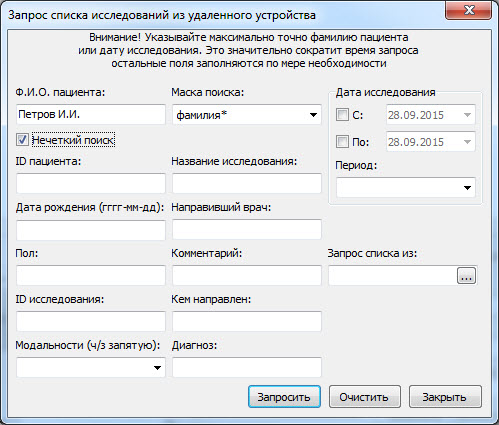Image resolution: width=499 pixels, height=425 pixels.
Task: Click the Закрыть button
Action: (x=445, y=397)
